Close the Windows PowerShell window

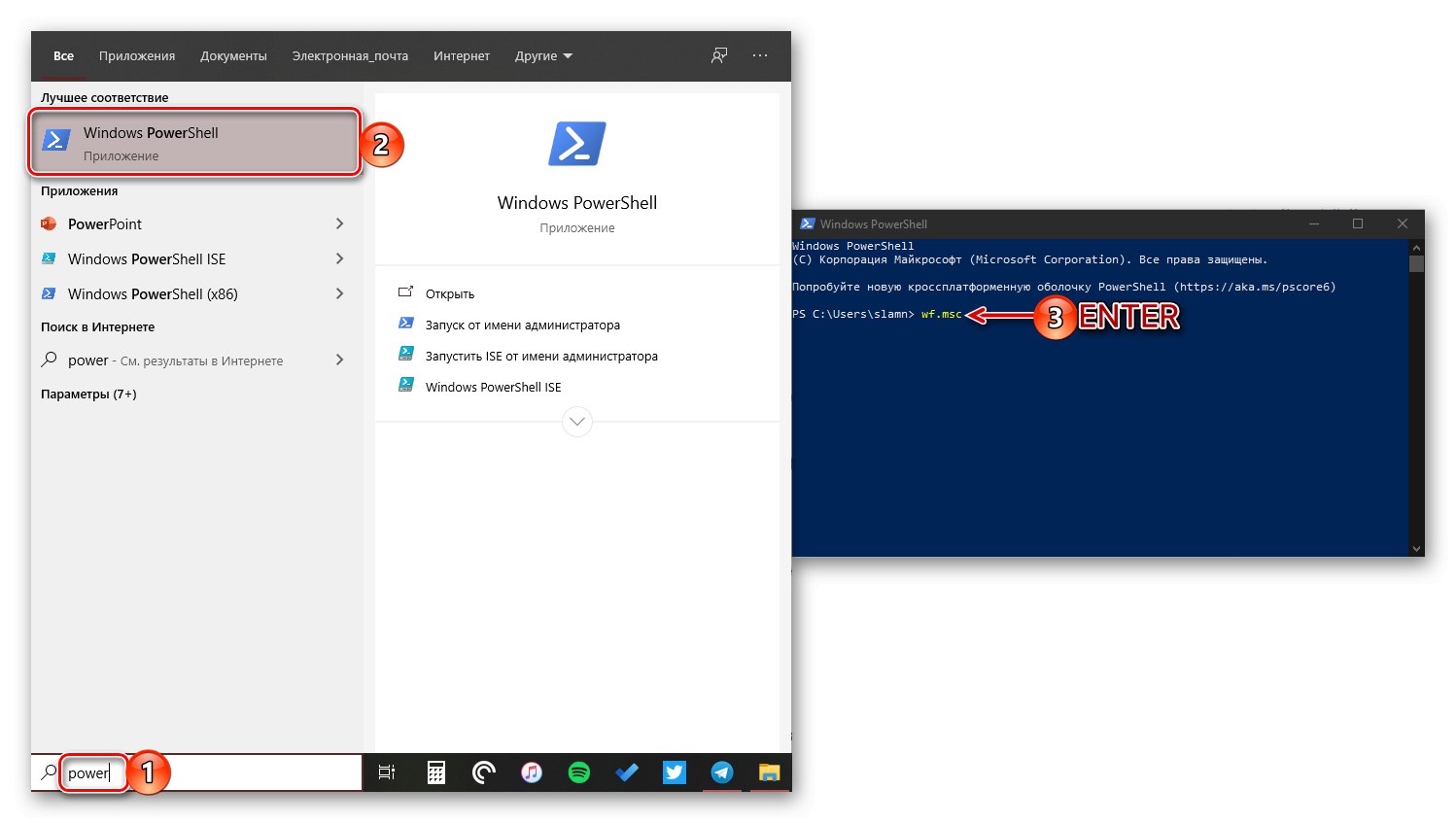coord(1403,223)
